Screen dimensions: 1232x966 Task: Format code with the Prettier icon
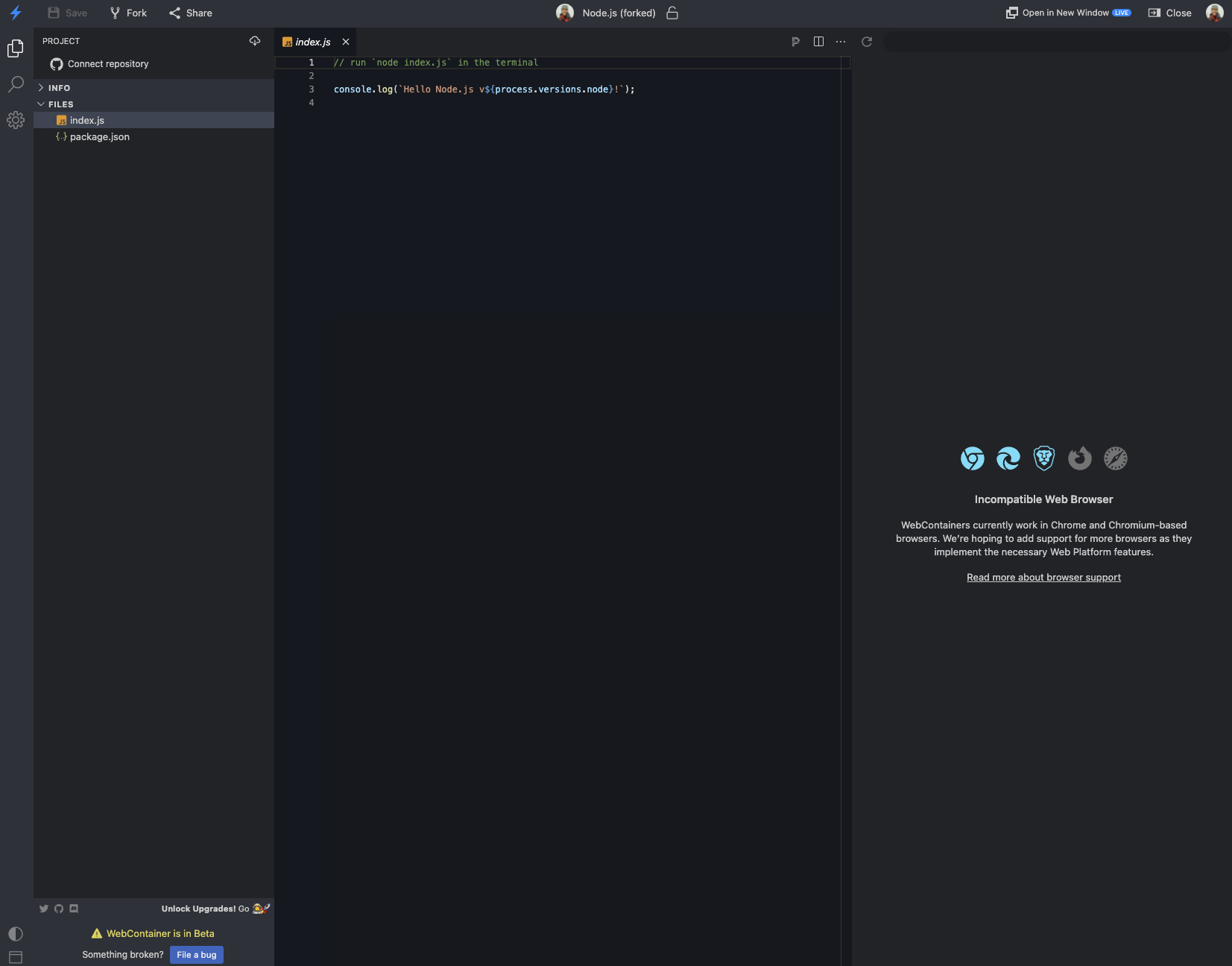coord(796,42)
